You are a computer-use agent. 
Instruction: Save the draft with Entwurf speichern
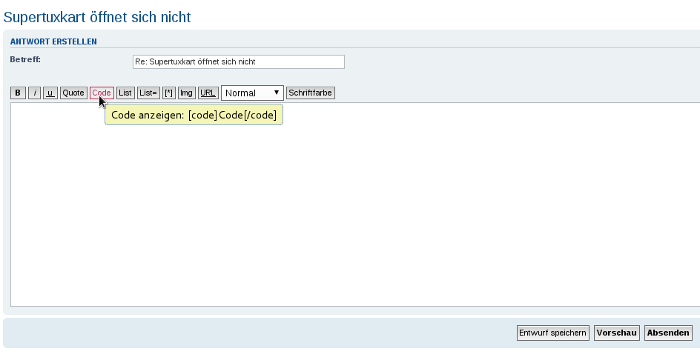[553, 333]
